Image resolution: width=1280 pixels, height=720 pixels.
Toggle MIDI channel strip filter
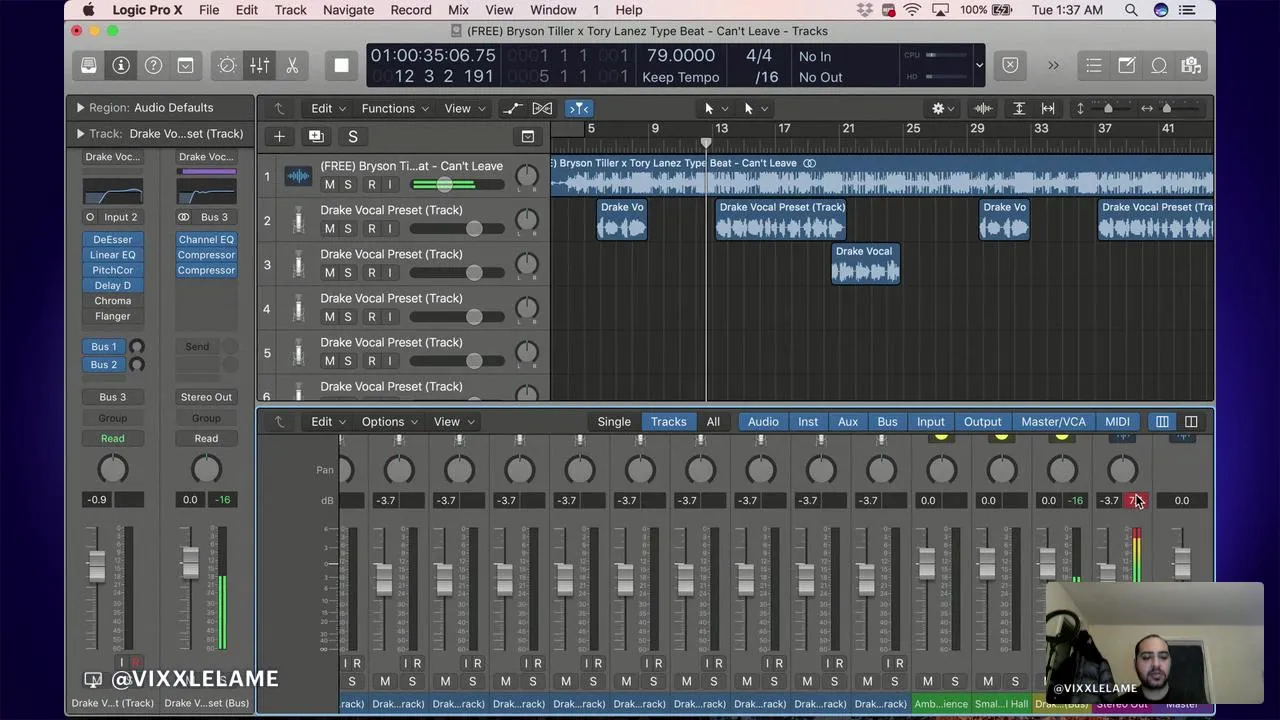coord(1117,421)
